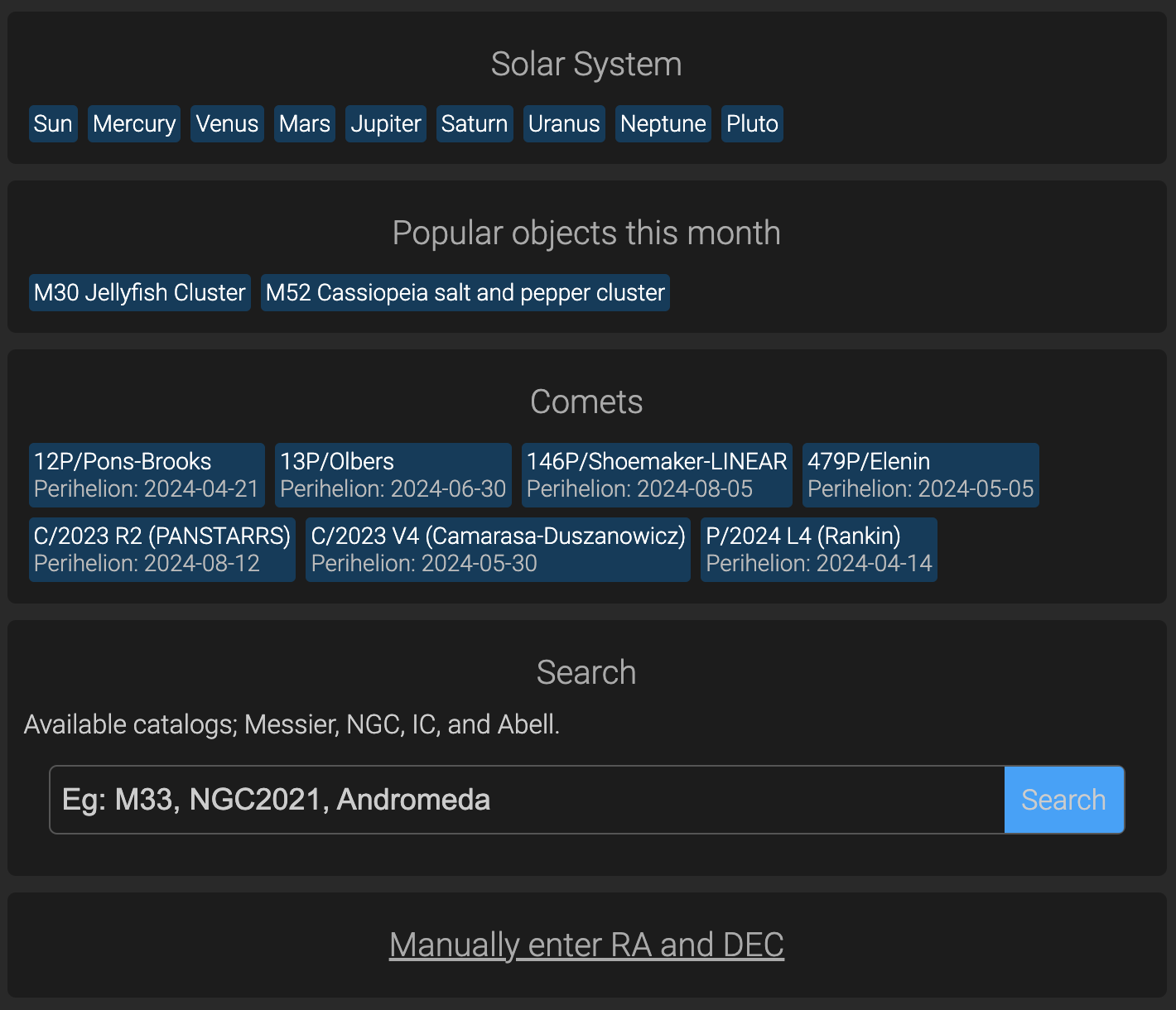Select Pluto
Viewport: 1176px width, 1010px height.
click(x=752, y=124)
